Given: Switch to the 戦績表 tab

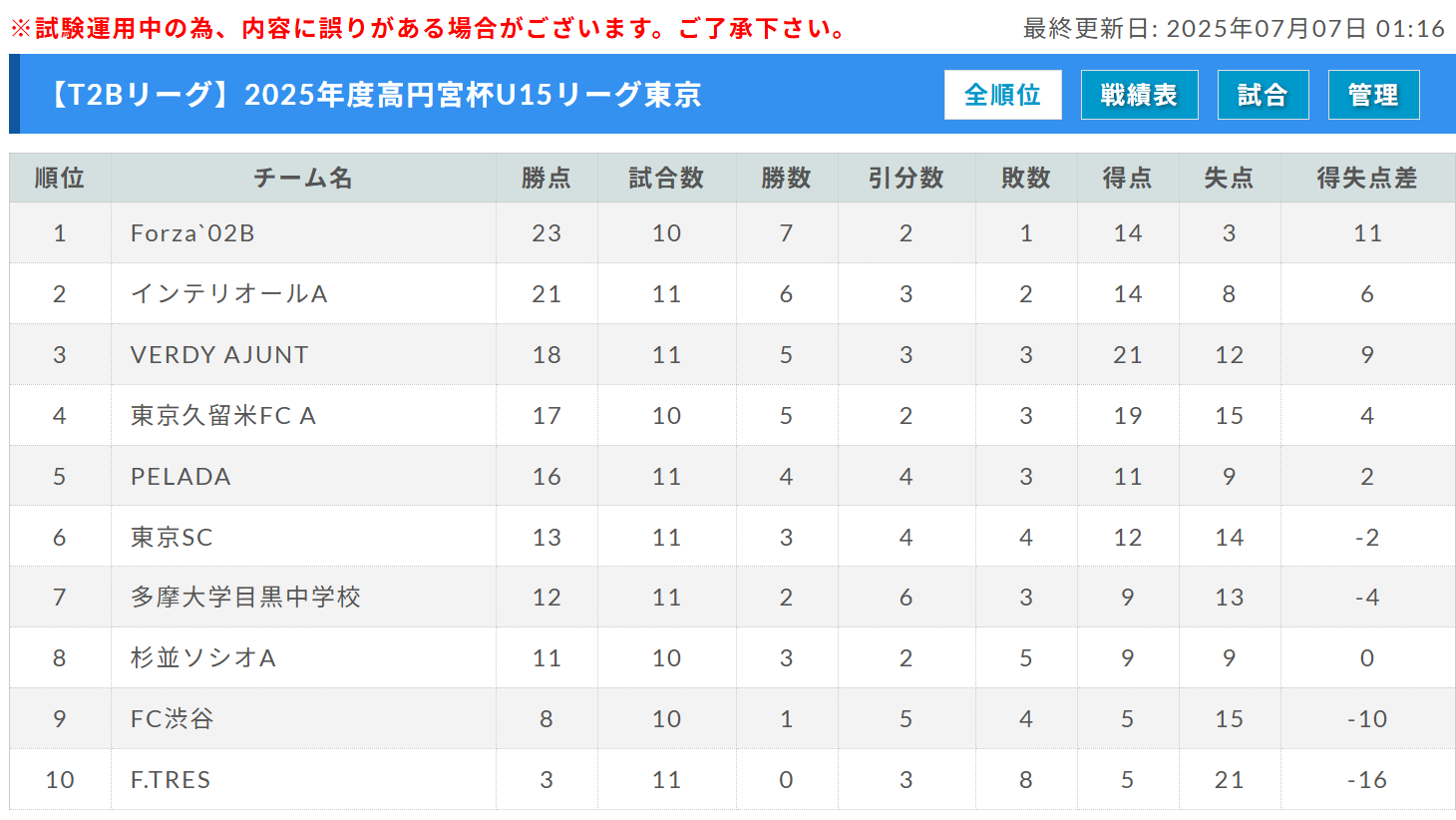Looking at the screenshot, I should tap(1139, 95).
